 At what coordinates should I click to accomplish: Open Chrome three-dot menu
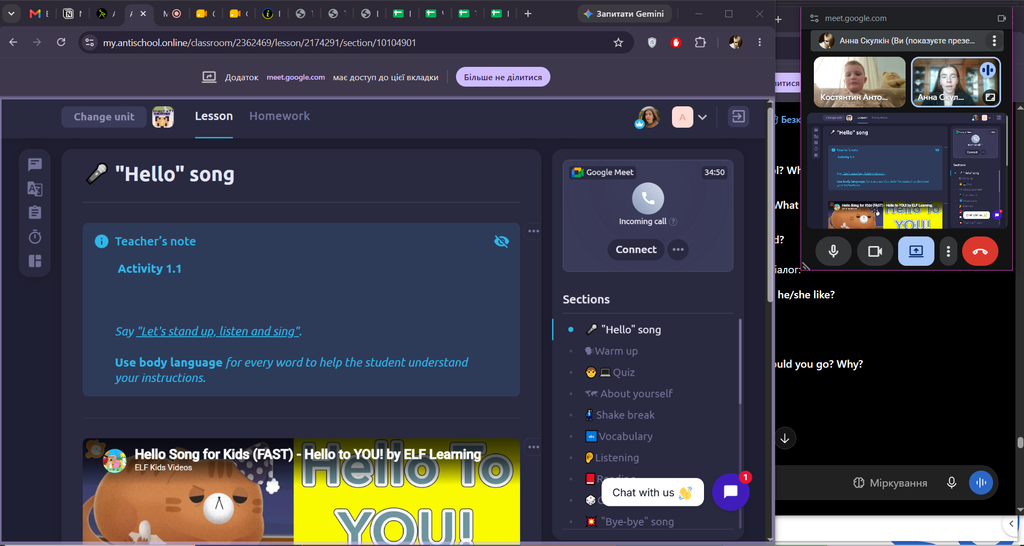click(x=760, y=42)
